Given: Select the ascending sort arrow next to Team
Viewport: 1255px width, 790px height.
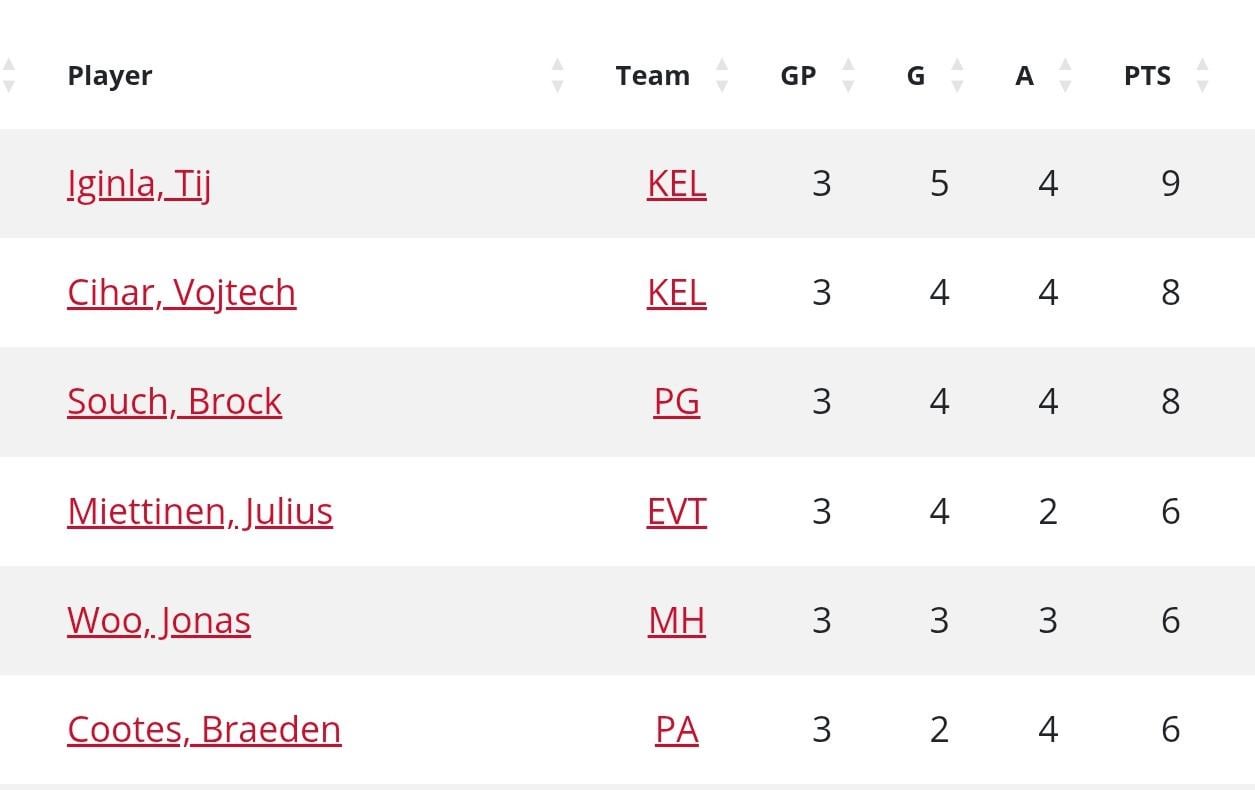Looking at the screenshot, I should (x=722, y=66).
